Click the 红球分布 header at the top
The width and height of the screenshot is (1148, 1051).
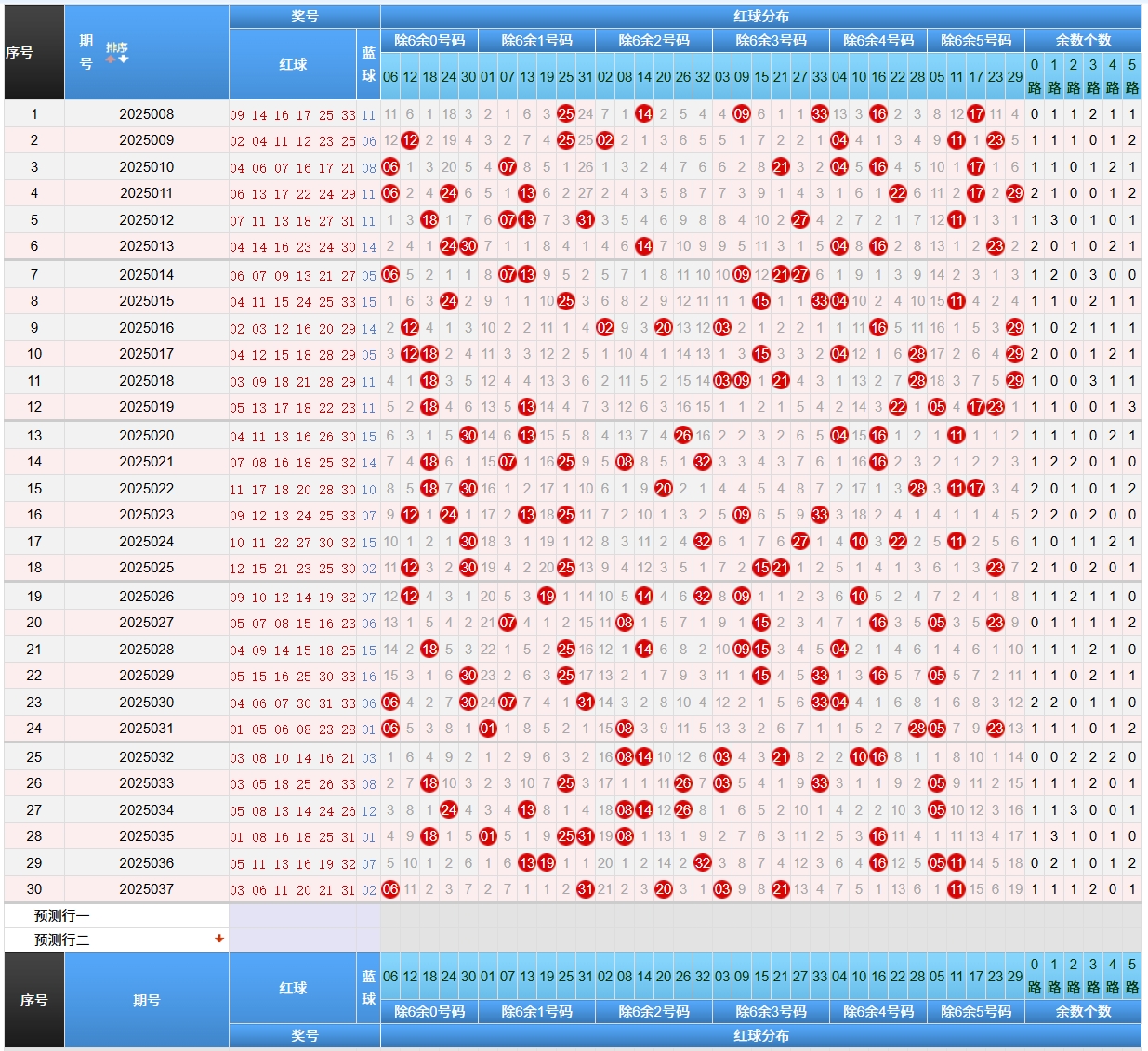[760, 16]
